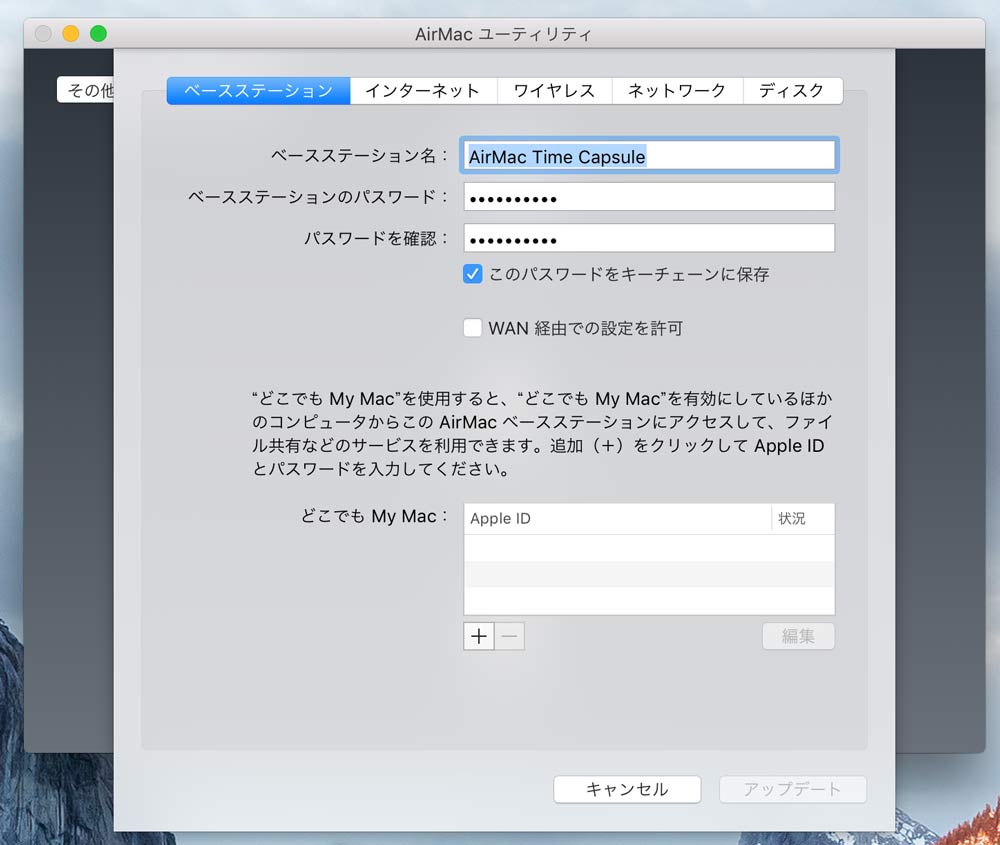This screenshot has height=845, width=1000.
Task: Click the 状況 column header
Action: click(x=803, y=518)
